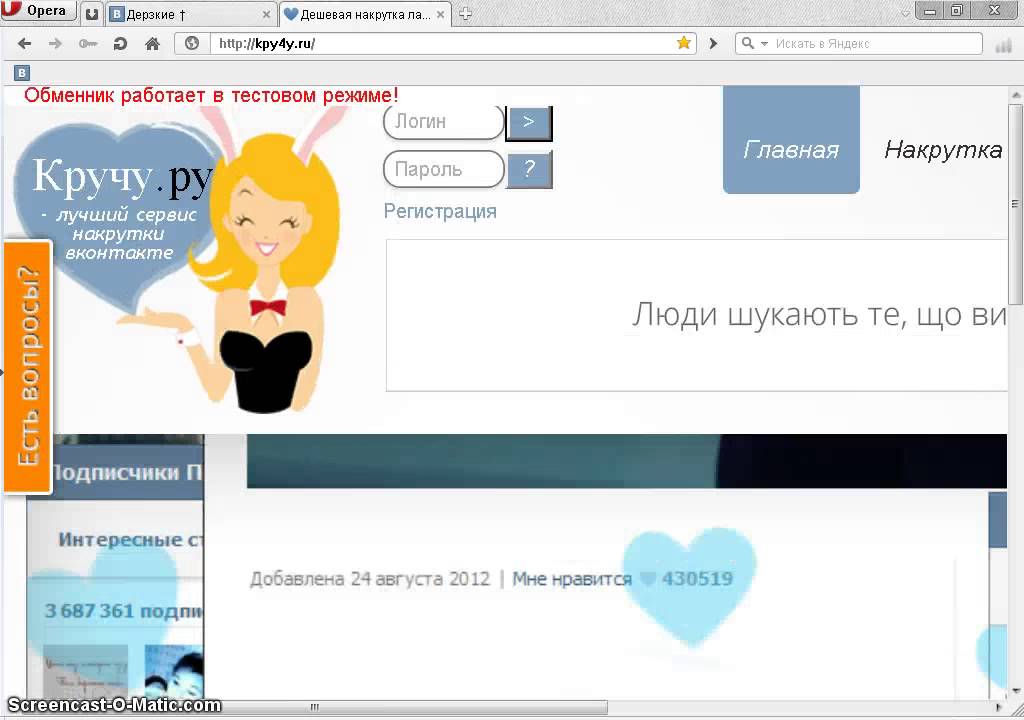Click the Пароль input field
Viewport: 1024px width, 720px height.
coord(443,169)
